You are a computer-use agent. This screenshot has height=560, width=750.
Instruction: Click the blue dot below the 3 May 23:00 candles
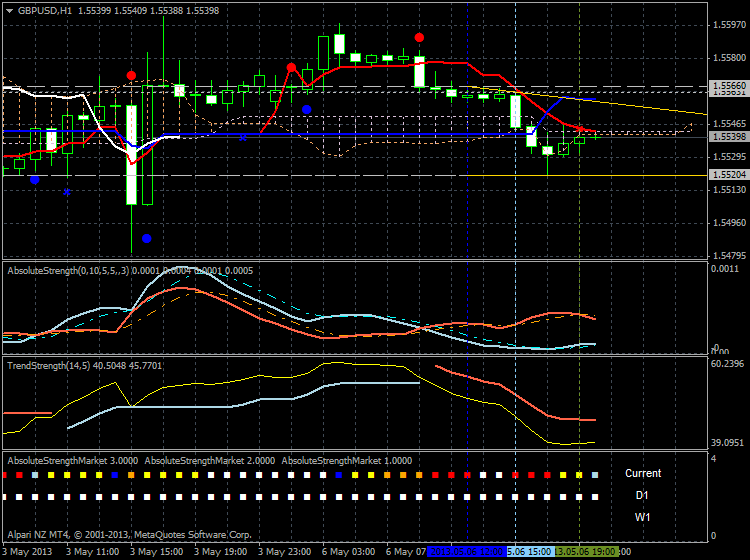(x=307, y=110)
